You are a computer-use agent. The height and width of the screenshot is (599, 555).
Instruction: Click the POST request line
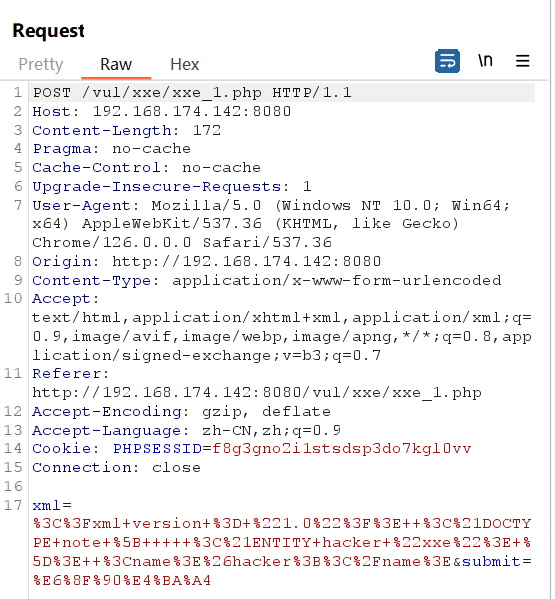192,93
